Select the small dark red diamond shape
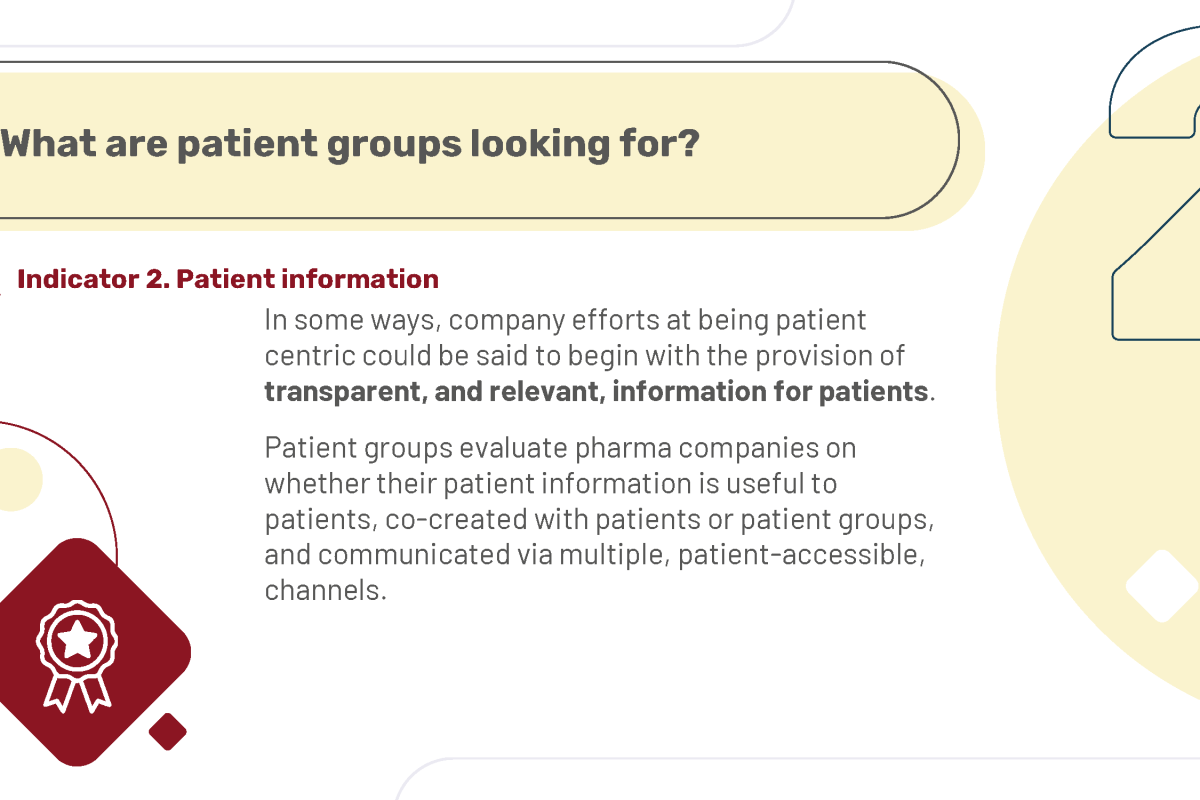Viewport: 1200px width, 800px height. [x=168, y=731]
